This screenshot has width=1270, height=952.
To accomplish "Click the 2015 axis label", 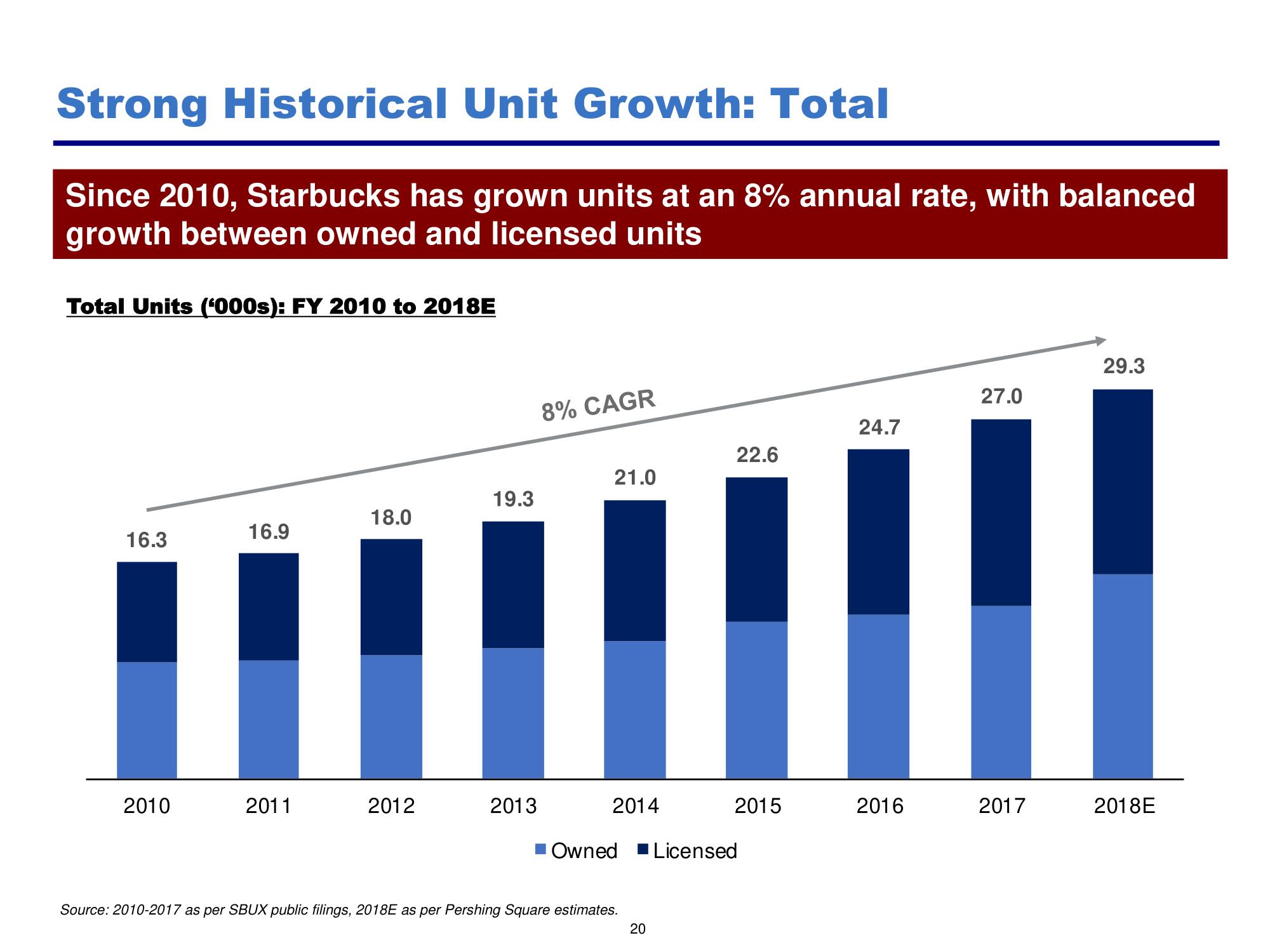I will [x=757, y=806].
